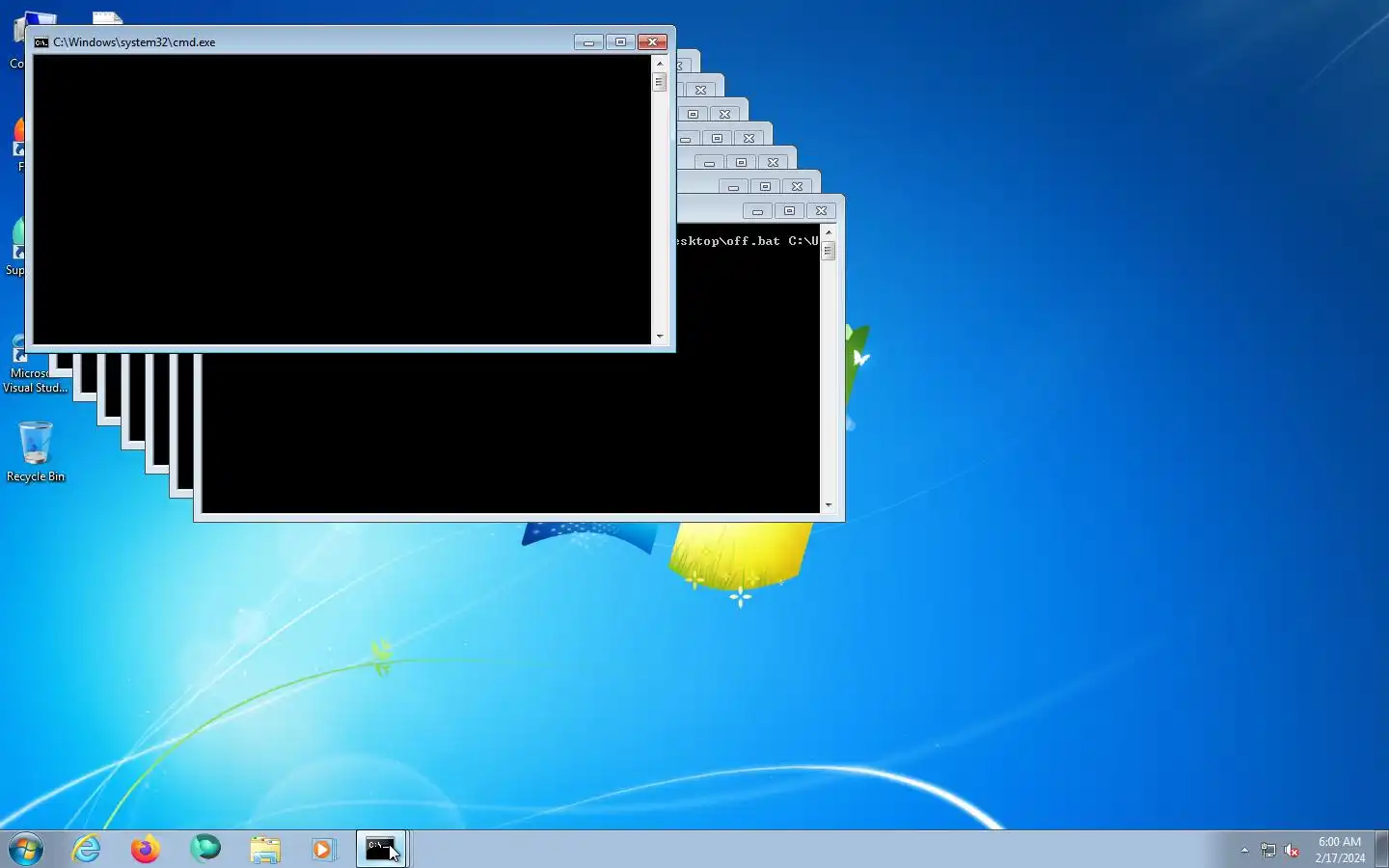Launch Windows Media Player from the taskbar
This screenshot has height=868, width=1389.
coord(323,850)
